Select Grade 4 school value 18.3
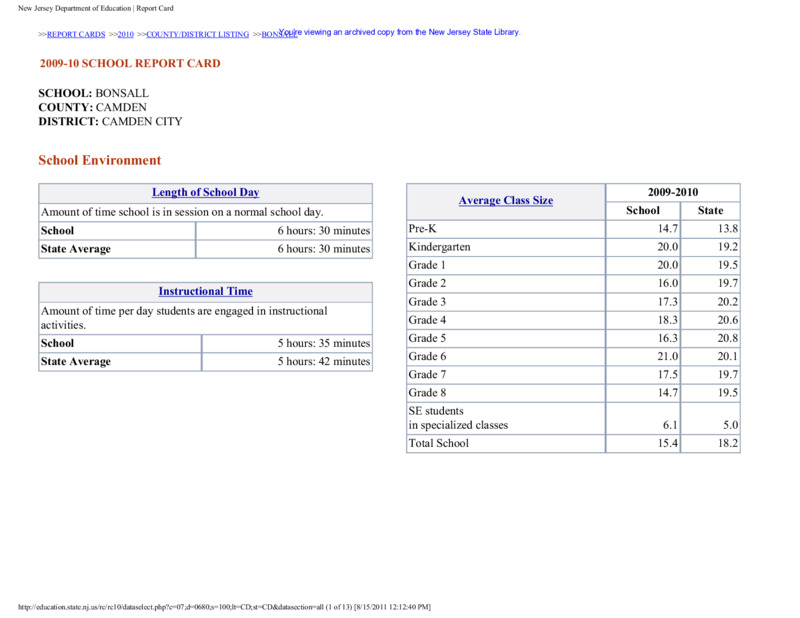Screen dimensions: 800x618 point(668,320)
